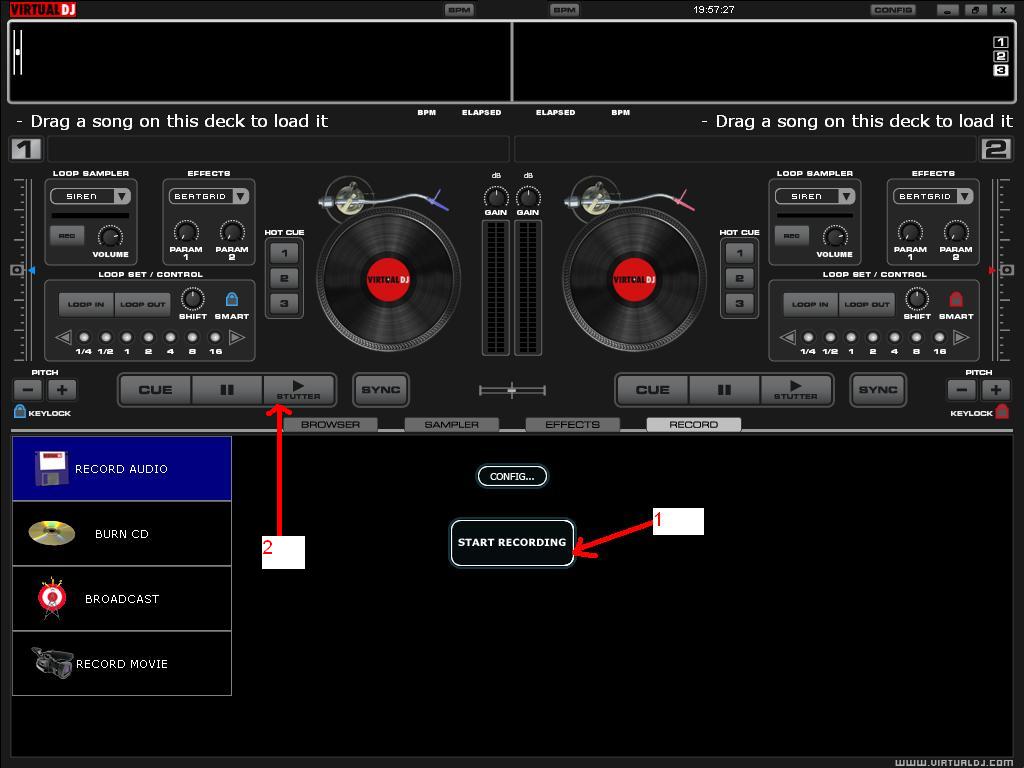Double the left deck loop with right arrow
This screenshot has width=1024, height=768.
pyautogui.click(x=237, y=337)
